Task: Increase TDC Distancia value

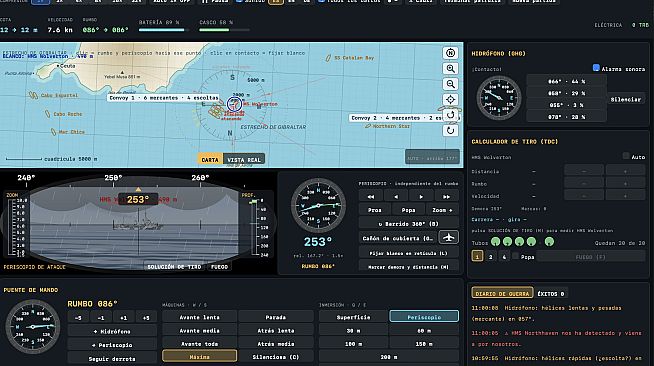Action: click(625, 171)
